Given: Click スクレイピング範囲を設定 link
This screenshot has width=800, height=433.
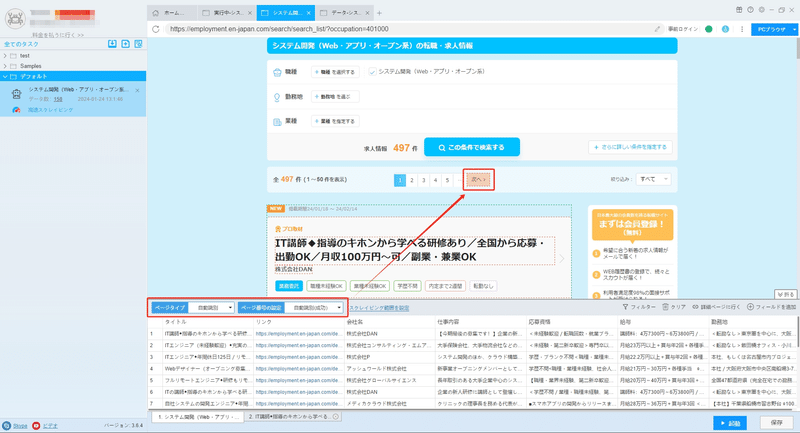Looking at the screenshot, I should tap(379, 308).
